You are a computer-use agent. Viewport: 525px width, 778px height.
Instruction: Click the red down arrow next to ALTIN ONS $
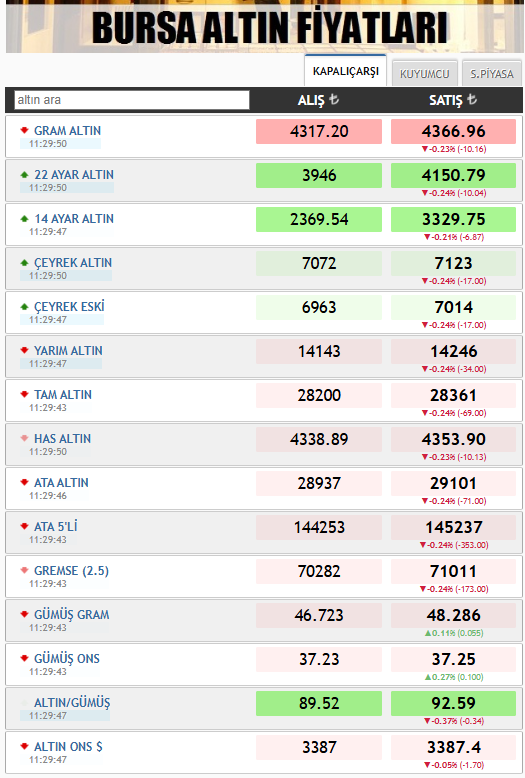point(24,746)
